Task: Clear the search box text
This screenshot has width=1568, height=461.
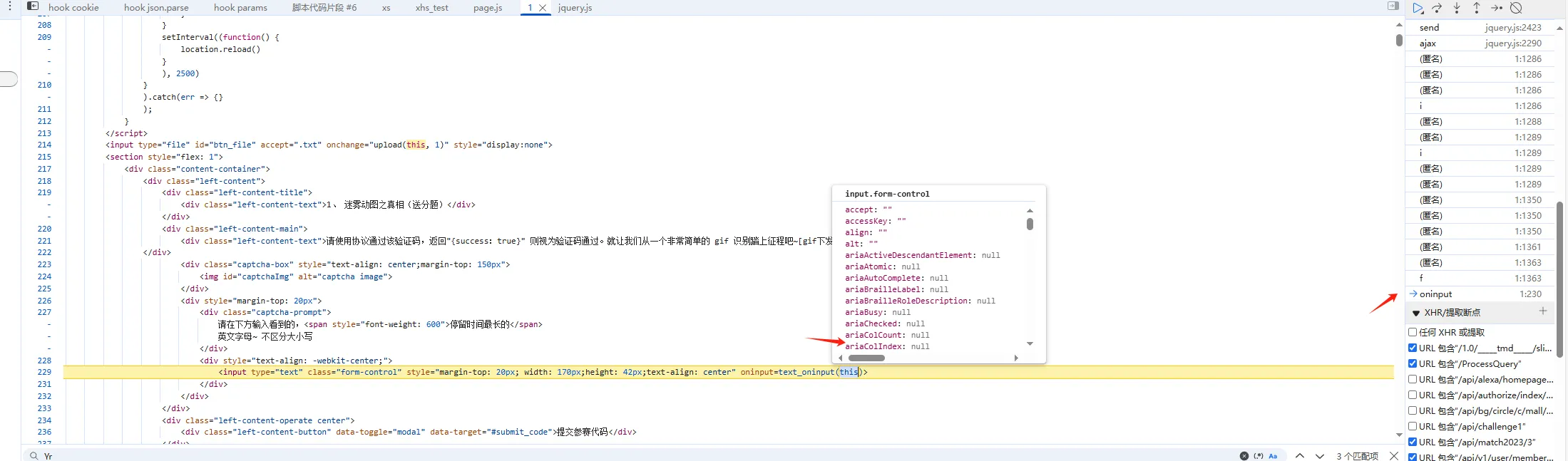Action: tap(1244, 456)
